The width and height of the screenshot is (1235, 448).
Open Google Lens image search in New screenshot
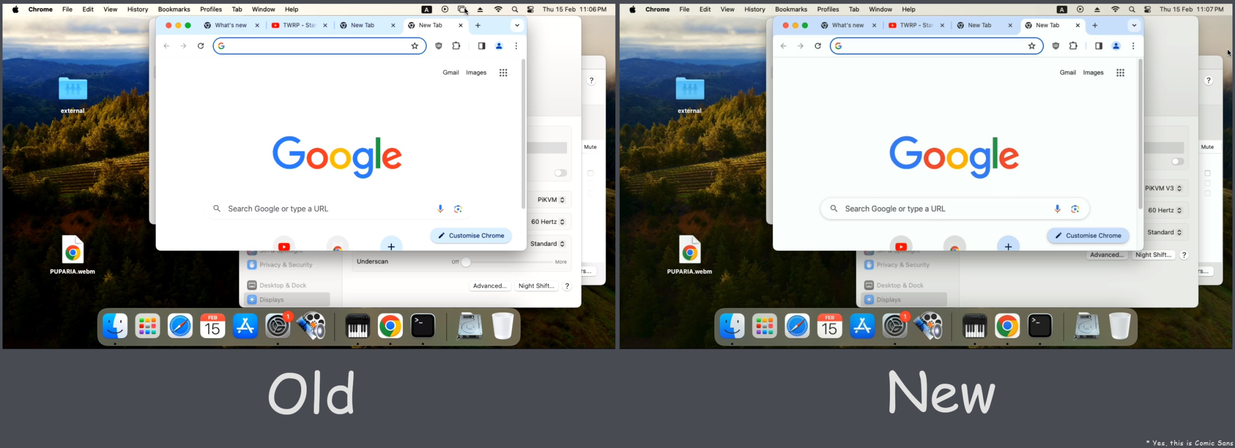point(1075,209)
